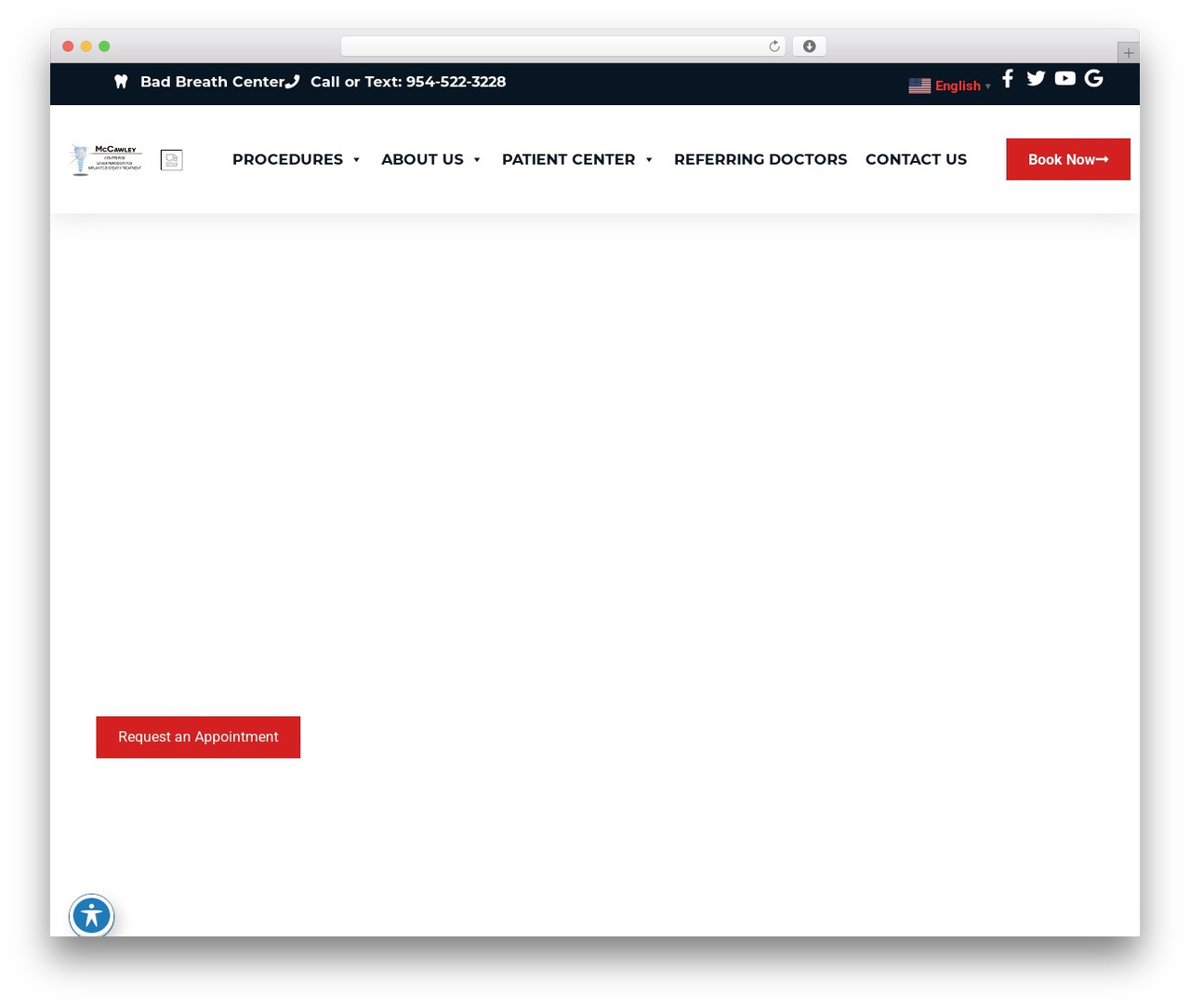Open a new tab with plus button
The width and height of the screenshot is (1190, 1008).
pos(1129,53)
